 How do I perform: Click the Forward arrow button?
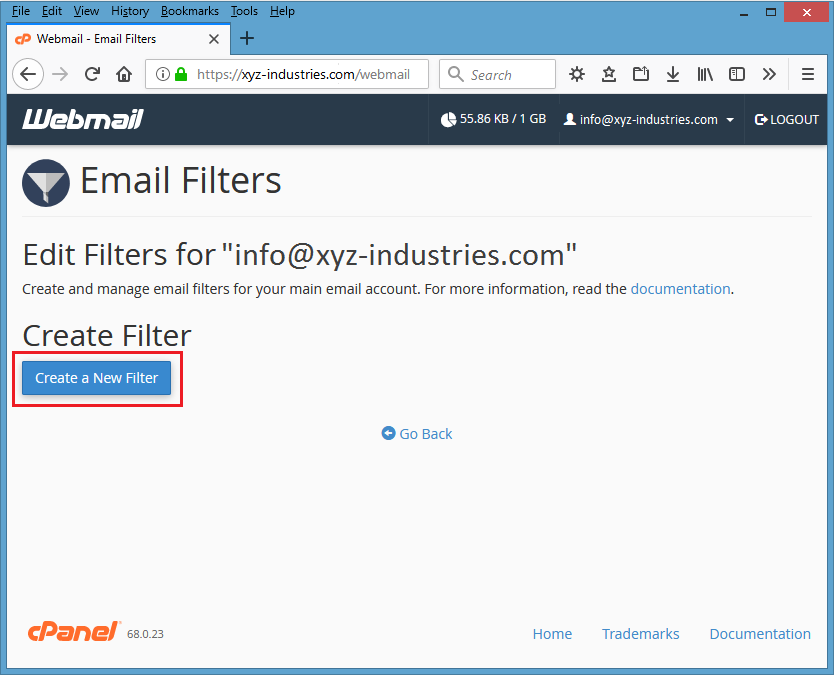[60, 74]
